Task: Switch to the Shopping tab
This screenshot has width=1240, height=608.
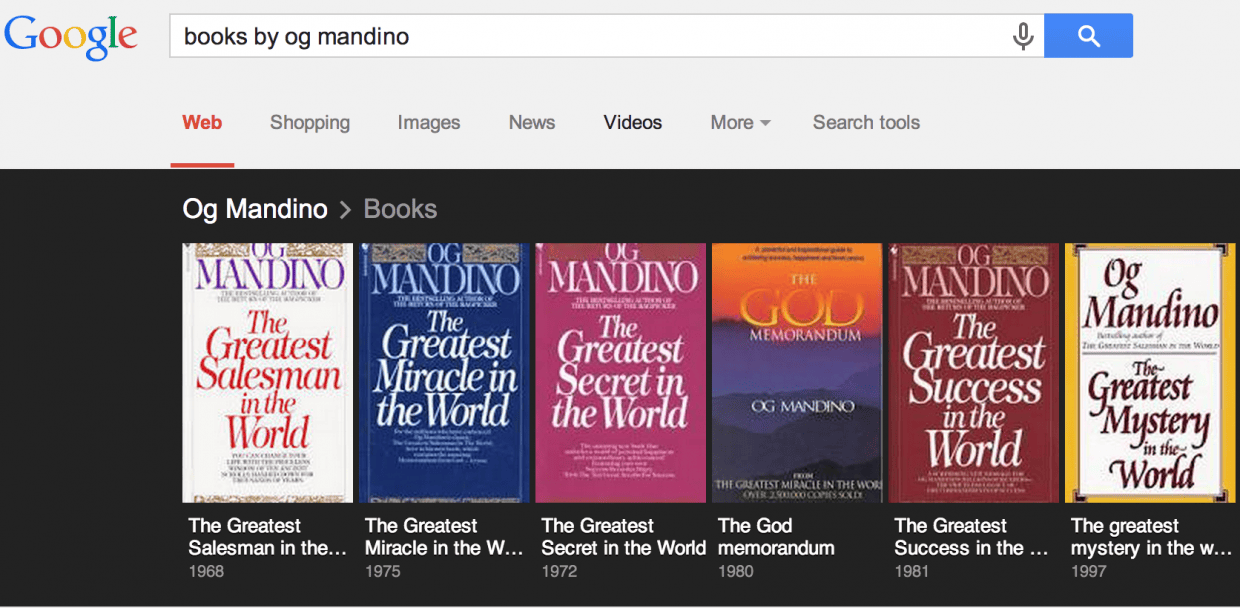Action: 310,123
